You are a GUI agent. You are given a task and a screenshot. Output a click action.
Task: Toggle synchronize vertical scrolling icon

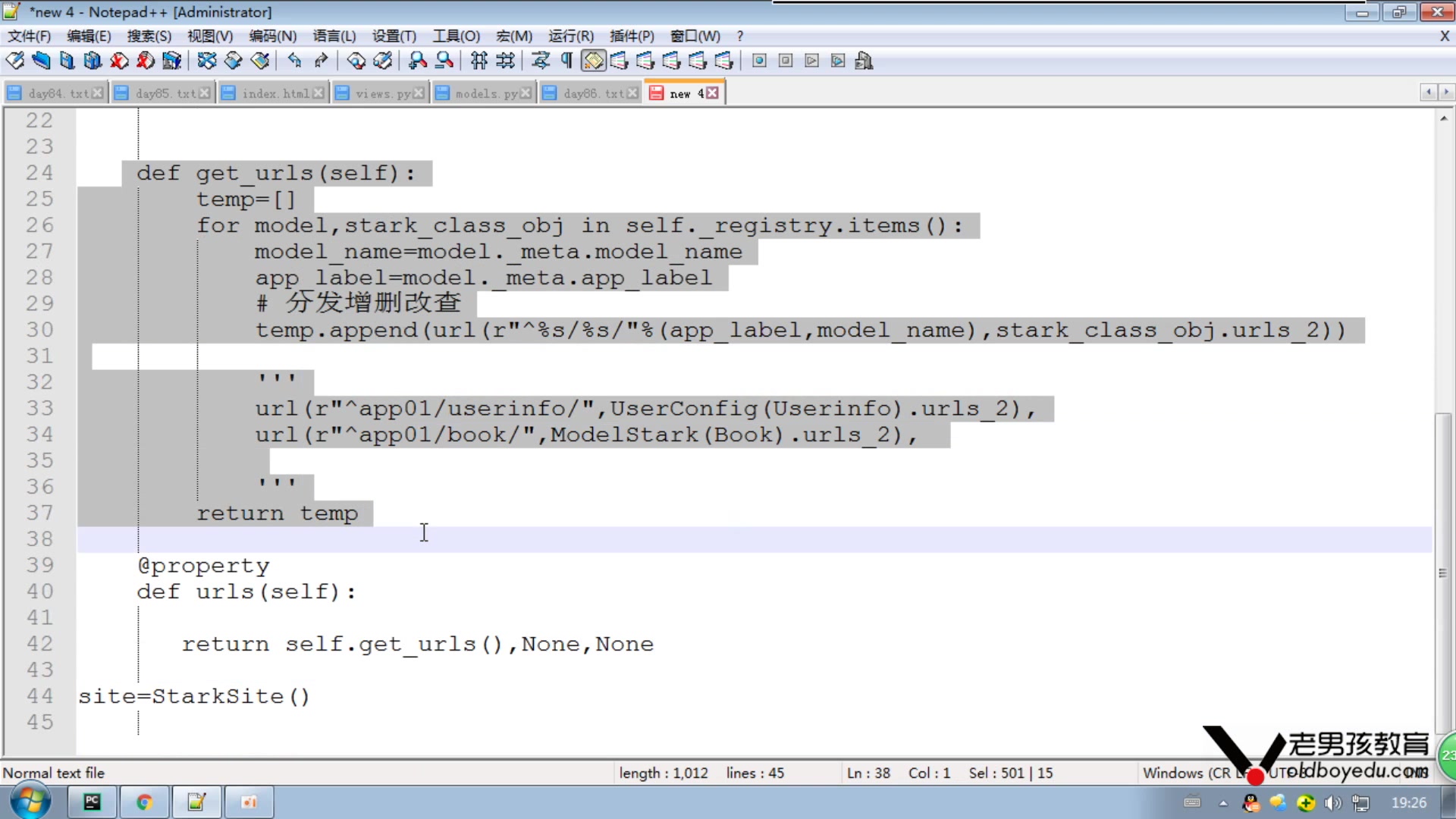pos(478,61)
